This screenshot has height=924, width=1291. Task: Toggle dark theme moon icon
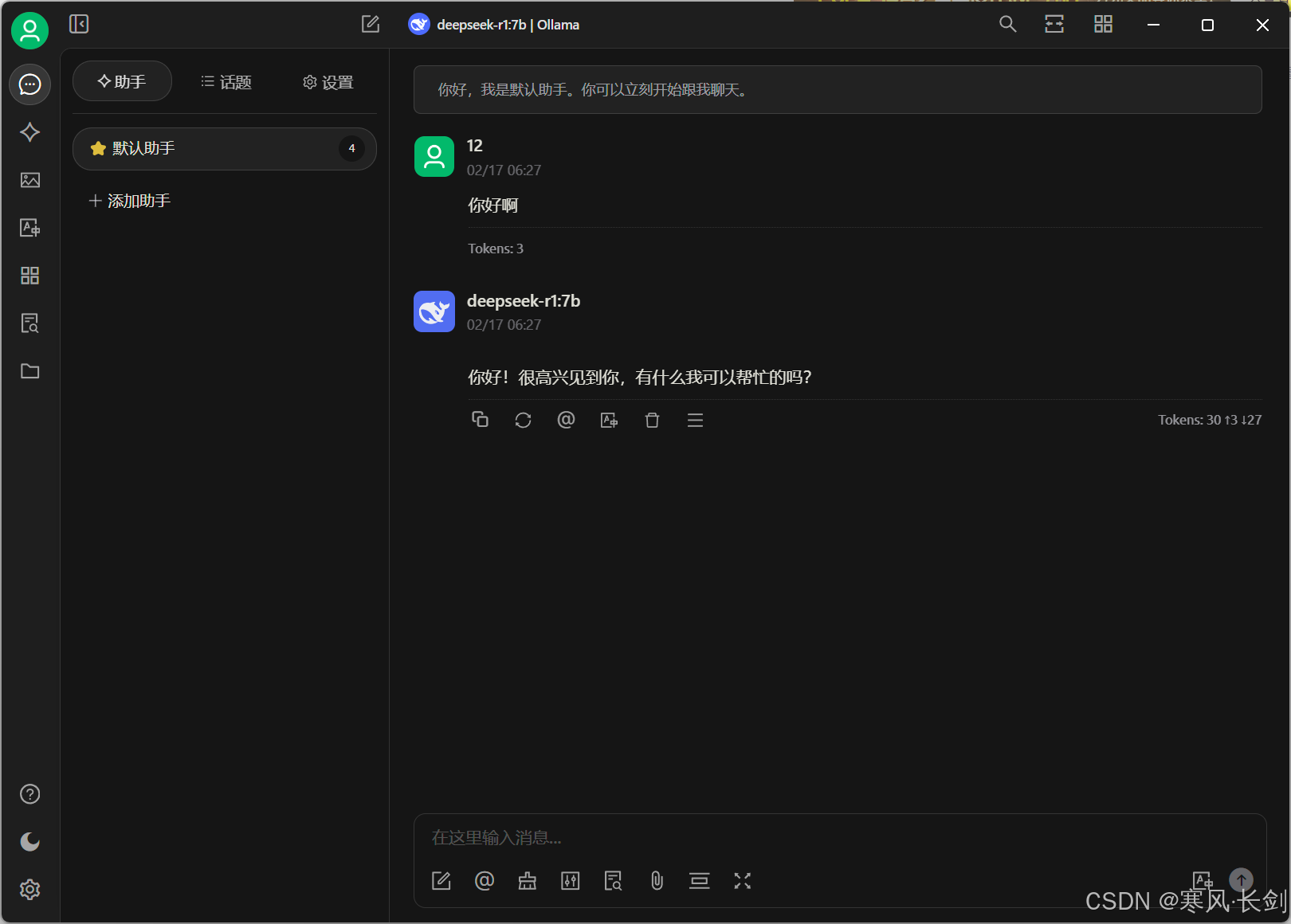[29, 842]
